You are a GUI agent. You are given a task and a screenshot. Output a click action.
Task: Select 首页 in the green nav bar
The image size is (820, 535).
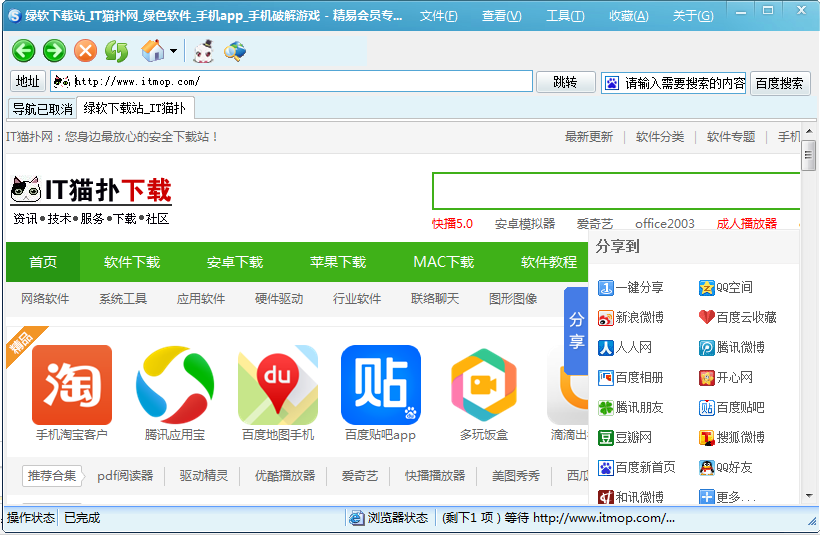pyautogui.click(x=43, y=262)
